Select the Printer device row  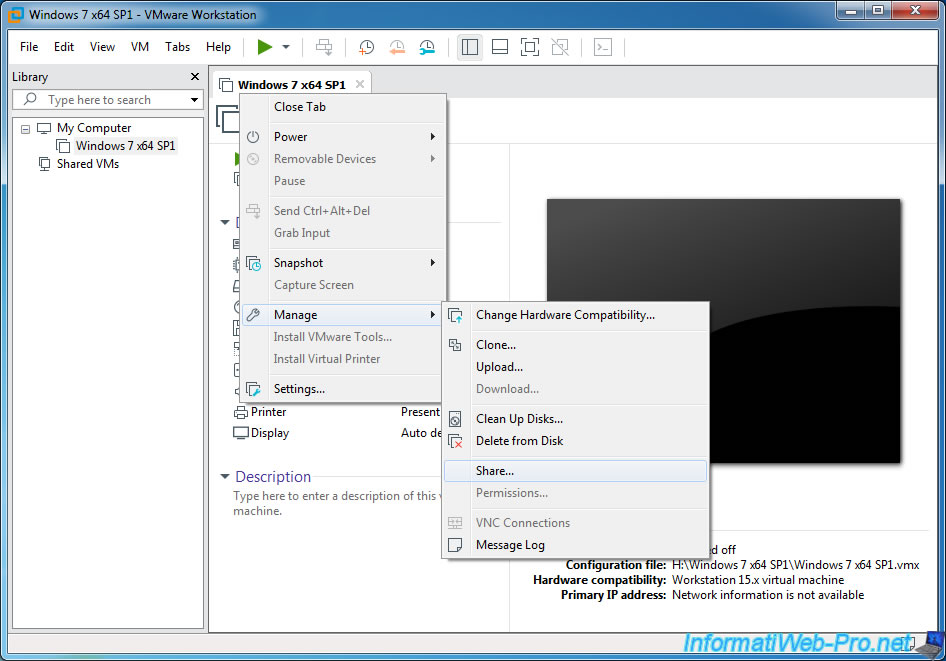click(337, 412)
